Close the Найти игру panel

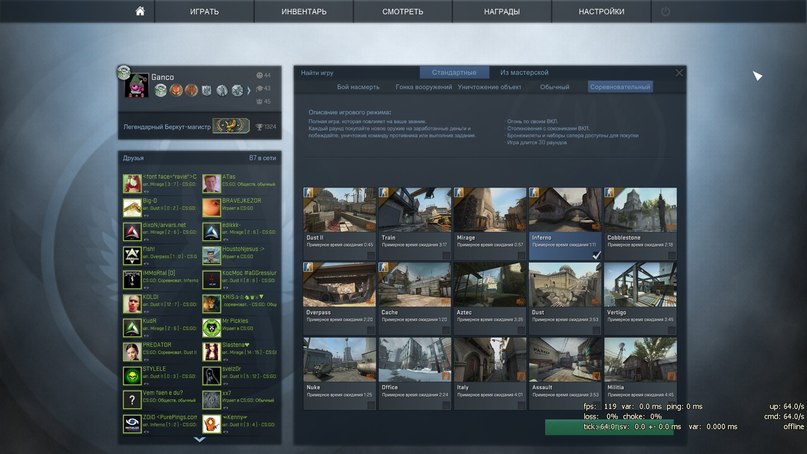[679, 73]
